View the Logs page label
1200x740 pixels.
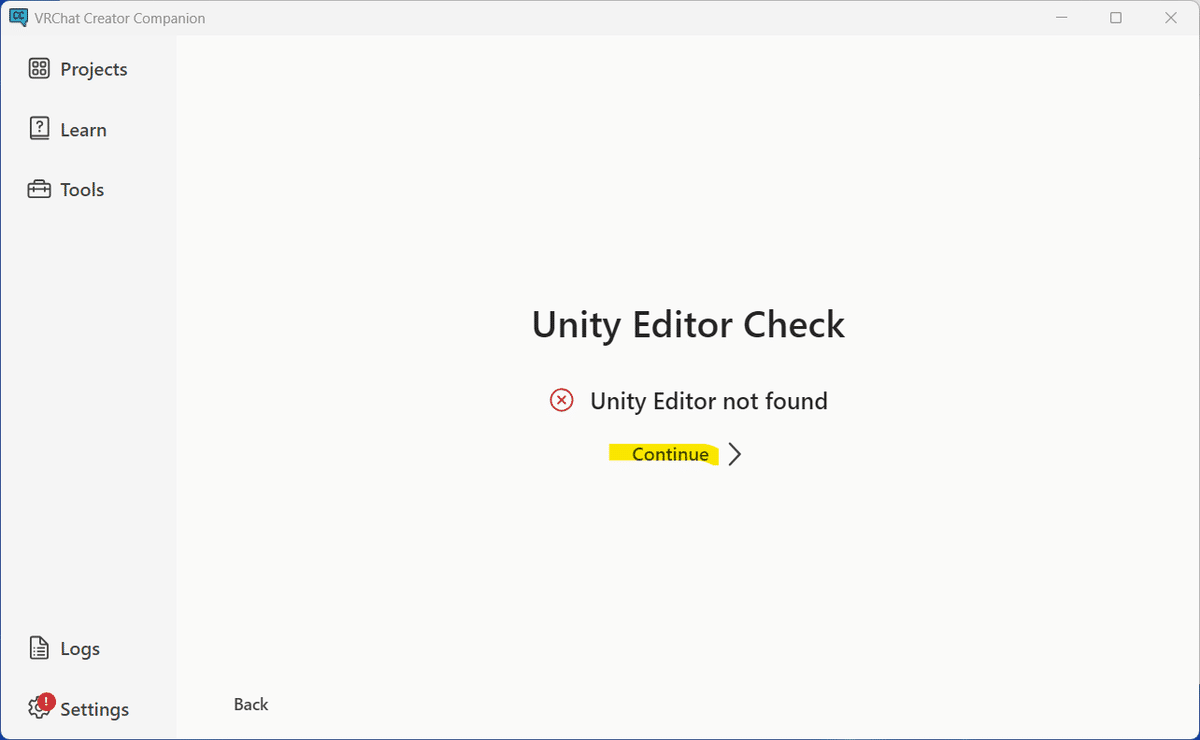point(80,649)
